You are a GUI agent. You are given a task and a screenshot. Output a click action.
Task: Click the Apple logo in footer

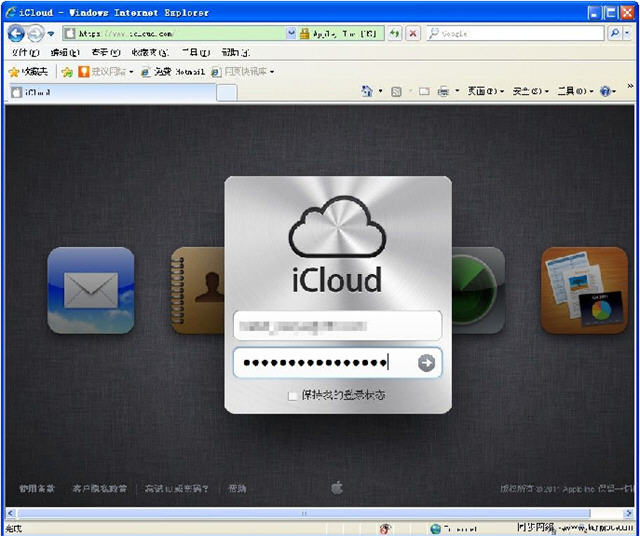337,487
